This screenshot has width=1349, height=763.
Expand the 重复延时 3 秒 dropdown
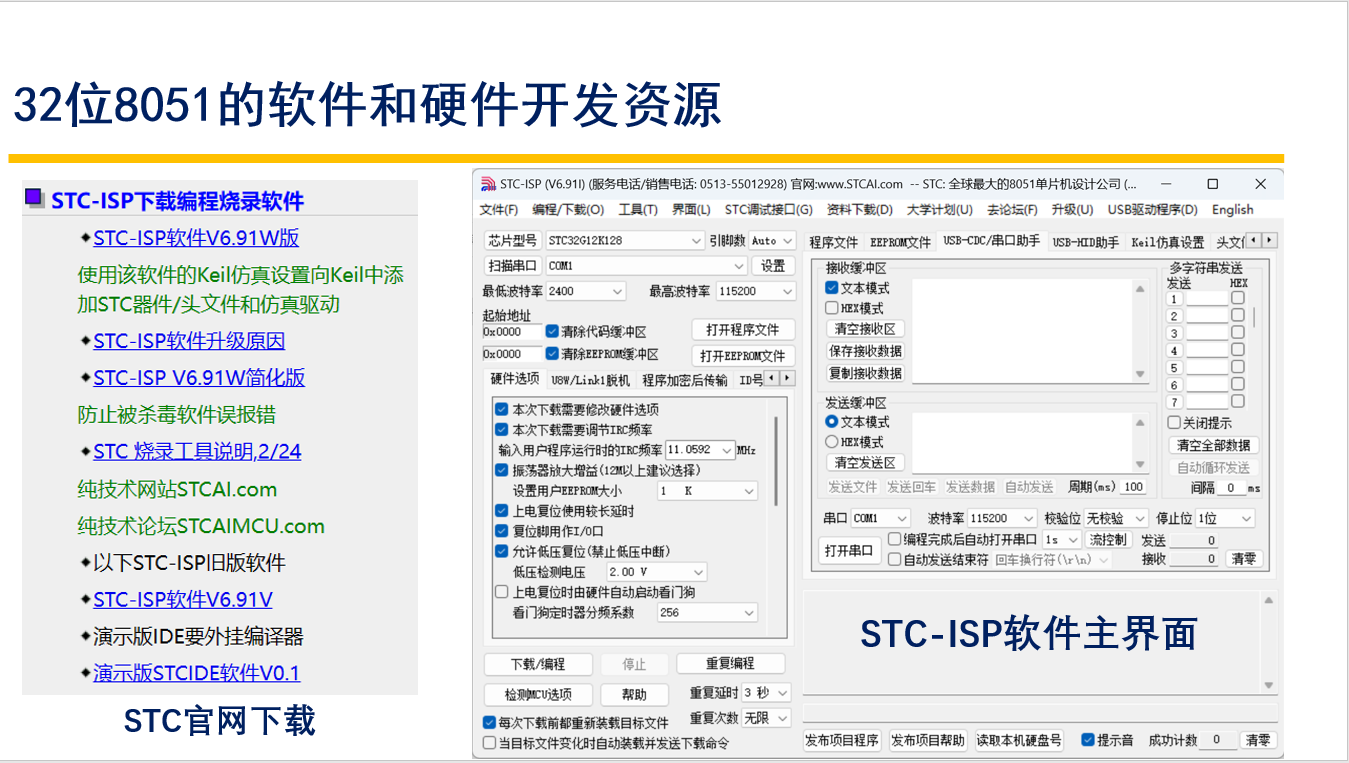(x=782, y=693)
